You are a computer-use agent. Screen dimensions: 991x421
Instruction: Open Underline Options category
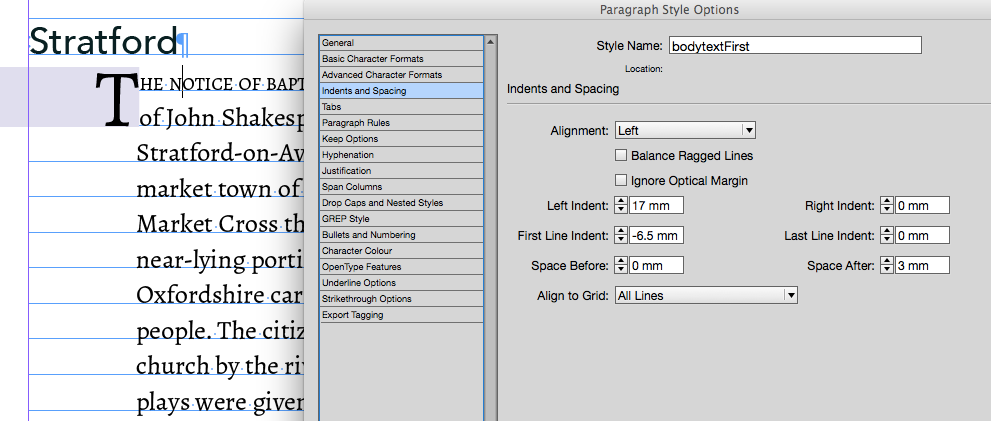tap(402, 283)
